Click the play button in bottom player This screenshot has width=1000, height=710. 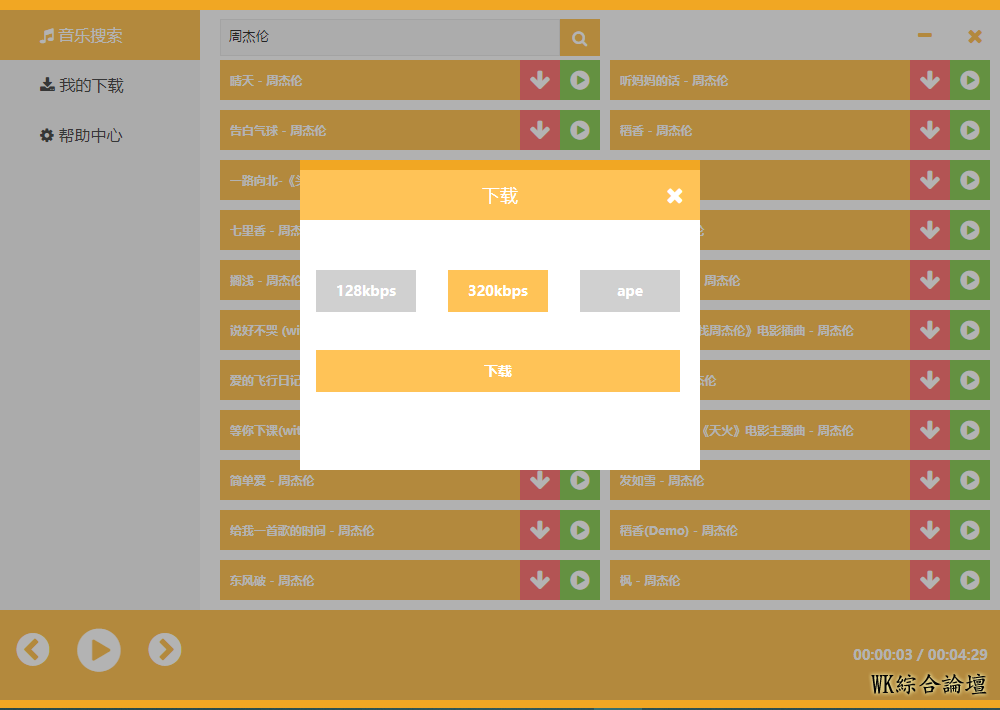(99, 650)
